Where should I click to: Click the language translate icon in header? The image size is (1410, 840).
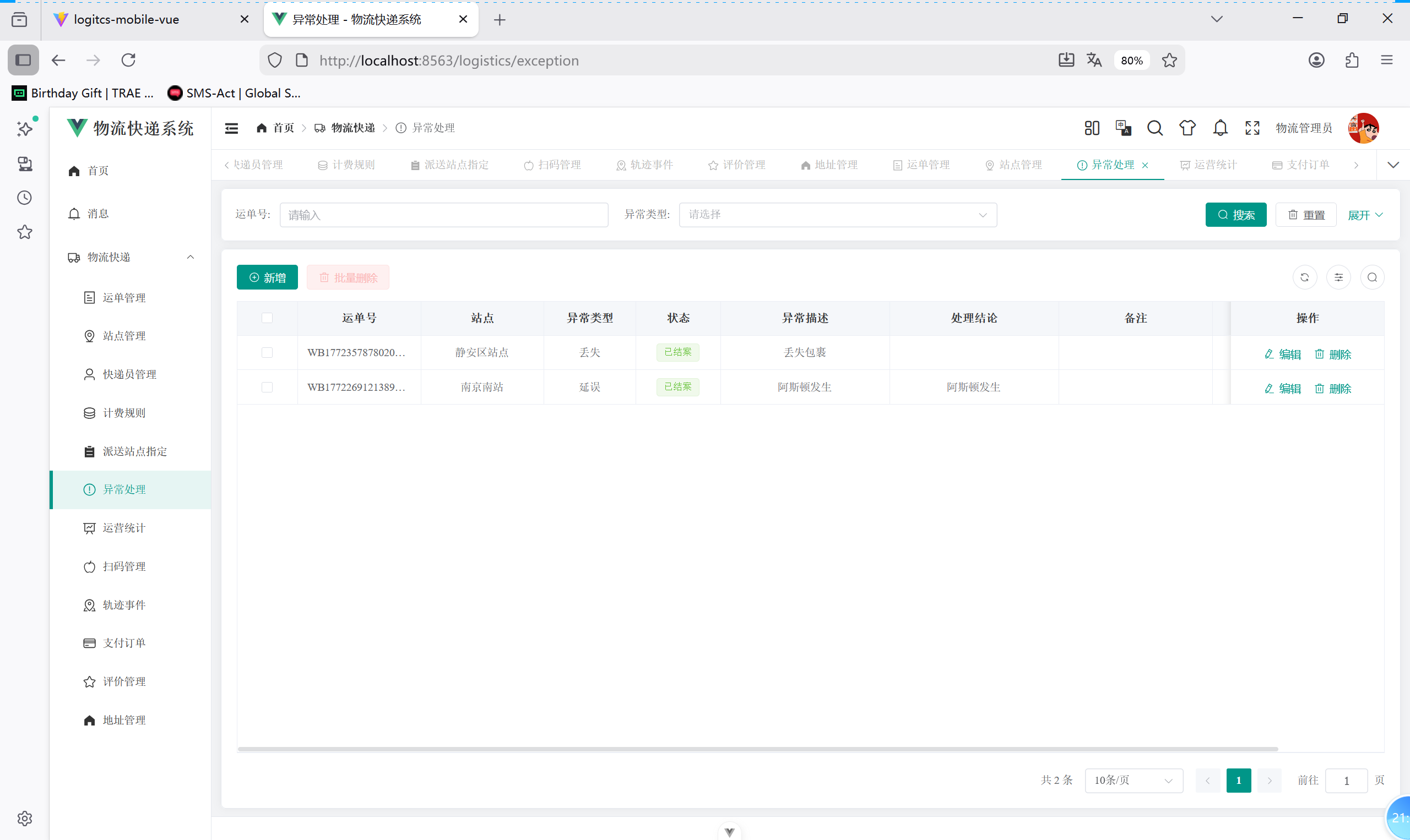pos(1123,128)
